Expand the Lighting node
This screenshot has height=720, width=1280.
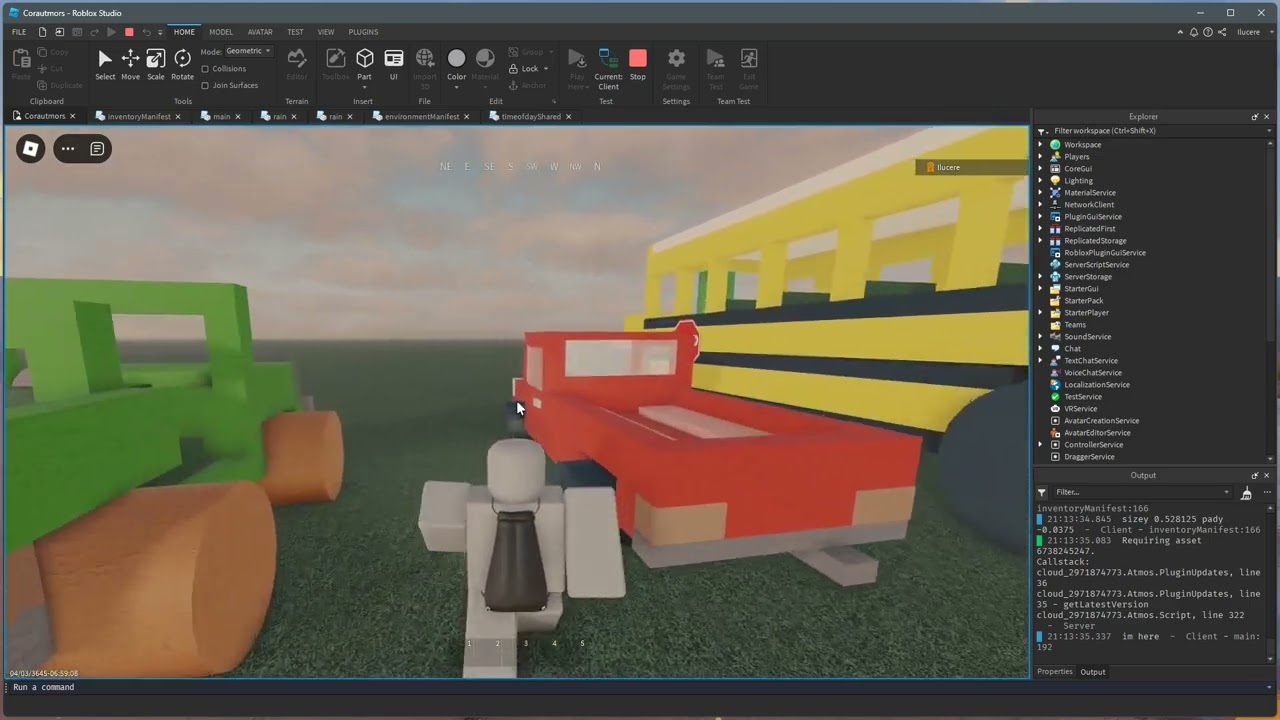point(1040,181)
